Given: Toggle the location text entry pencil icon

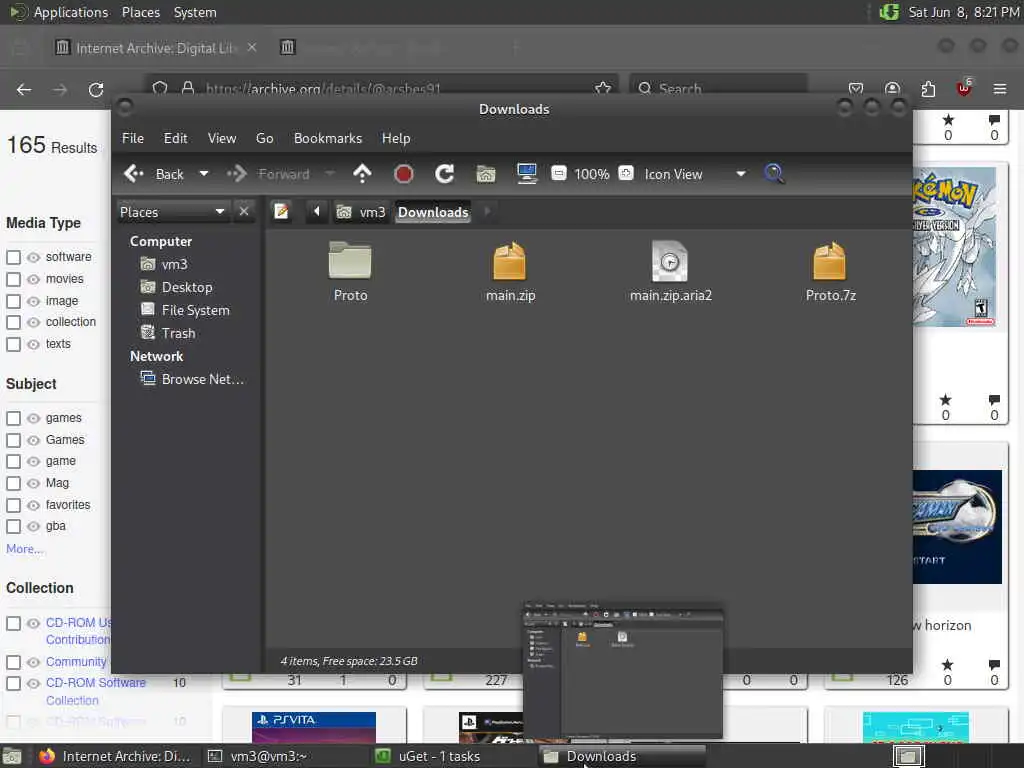Looking at the screenshot, I should pyautogui.click(x=281, y=212).
